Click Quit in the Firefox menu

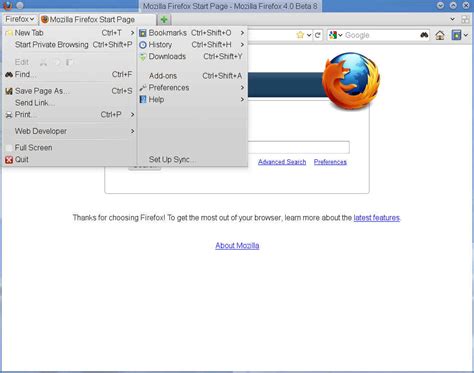[69, 160]
